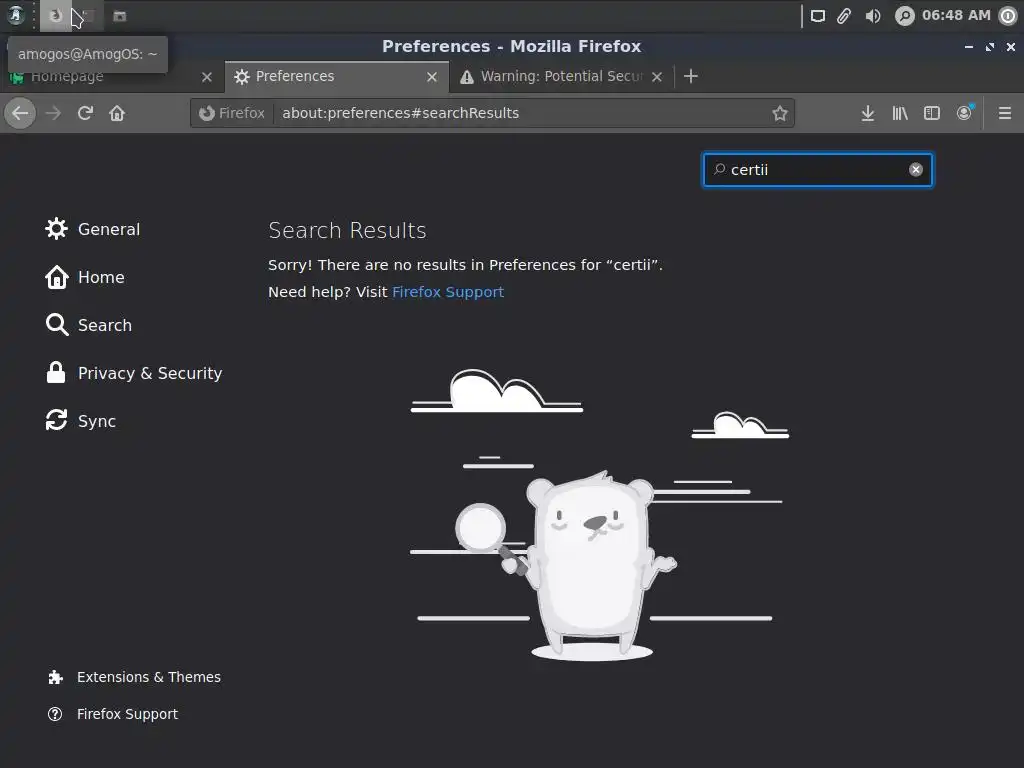Click the no results message text
The image size is (1024, 768).
(x=466, y=265)
